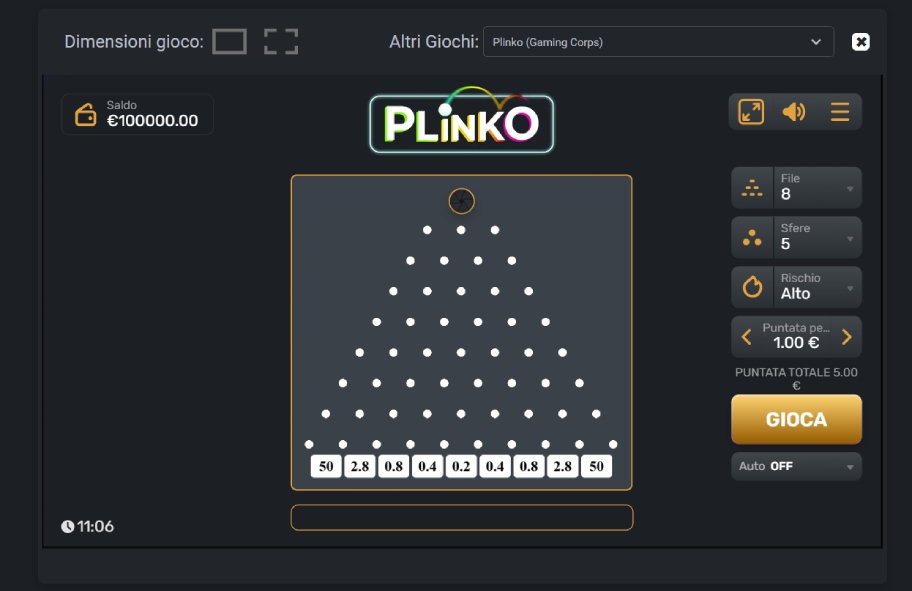Click the 11:06 time display
This screenshot has height=591, width=912.
pos(95,526)
